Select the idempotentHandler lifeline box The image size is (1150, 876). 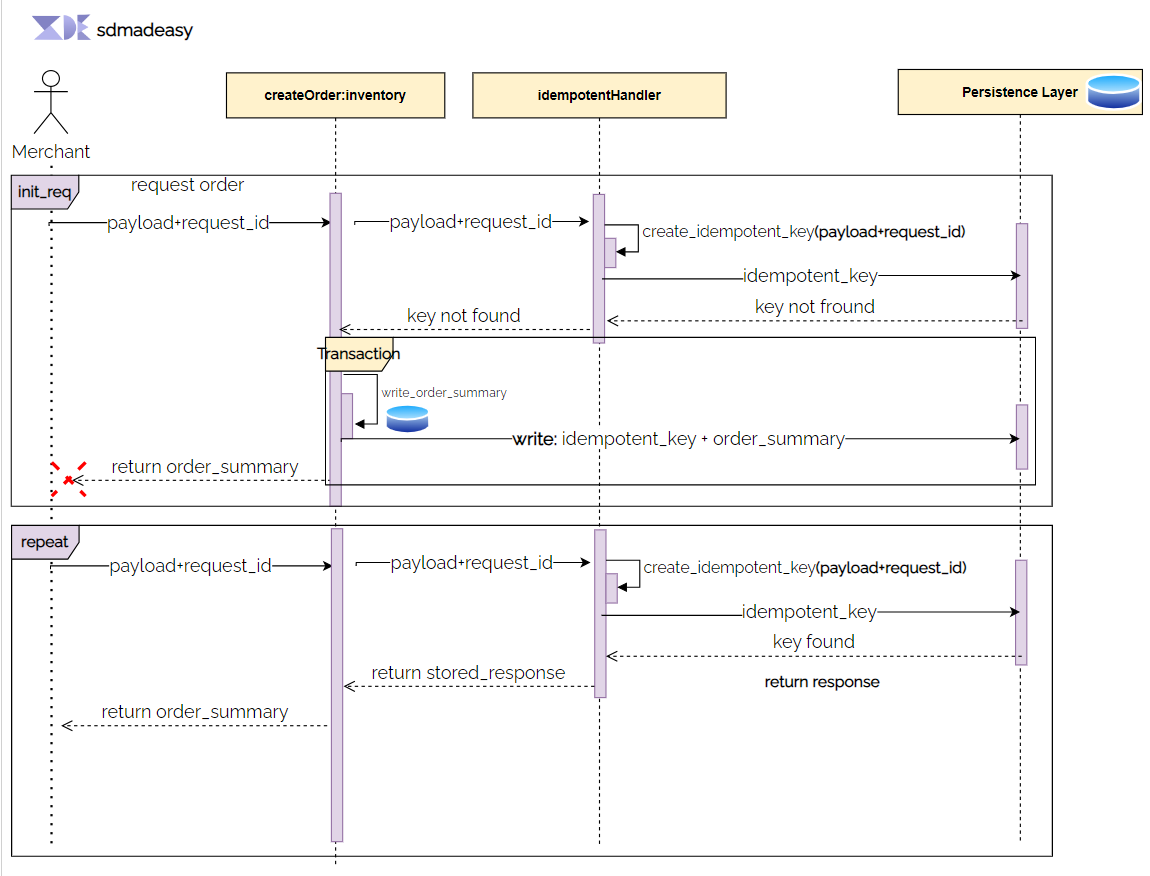click(599, 95)
